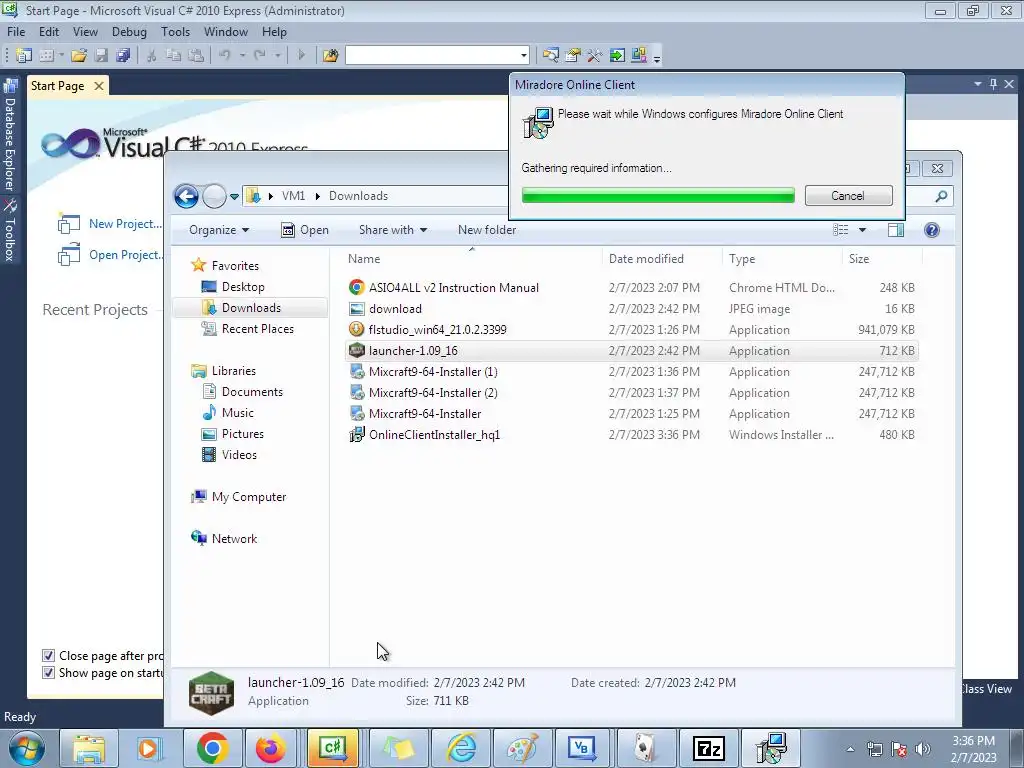Screen dimensions: 1024x768
Task: Click New folder in Explorer toolbar
Action: [487, 230]
